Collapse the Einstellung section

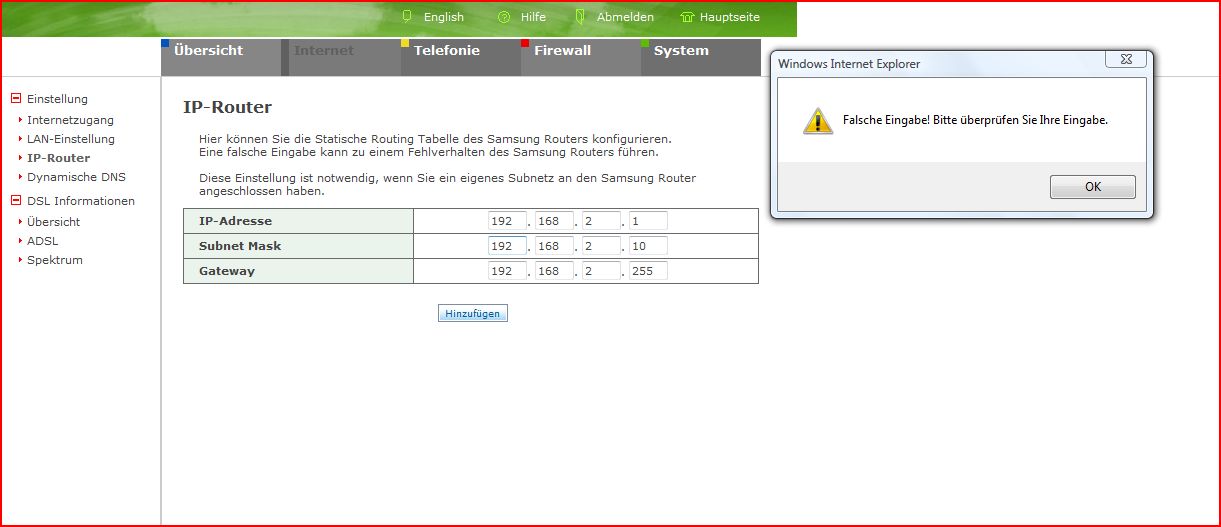point(16,99)
